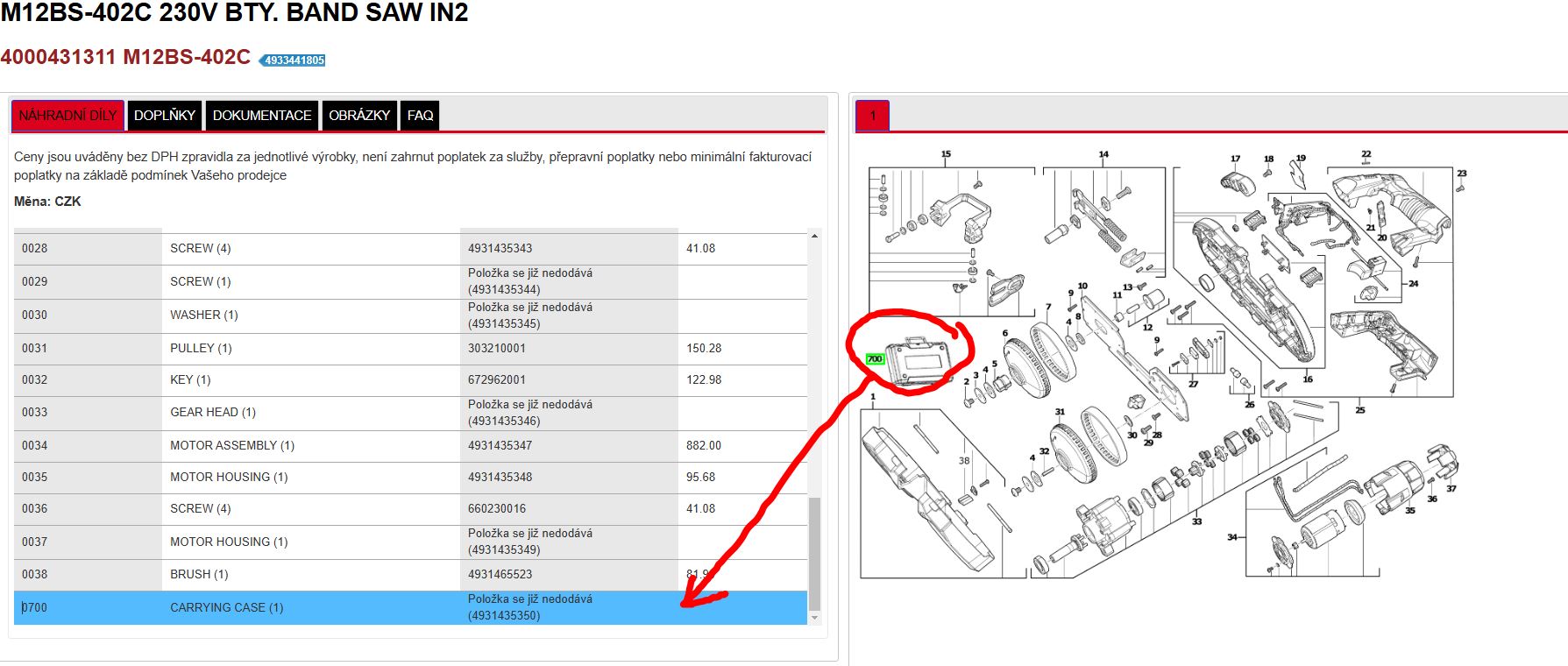Select row 0038 BRUSH (1)
Screen dimensions: 1568x666
tap(410, 575)
